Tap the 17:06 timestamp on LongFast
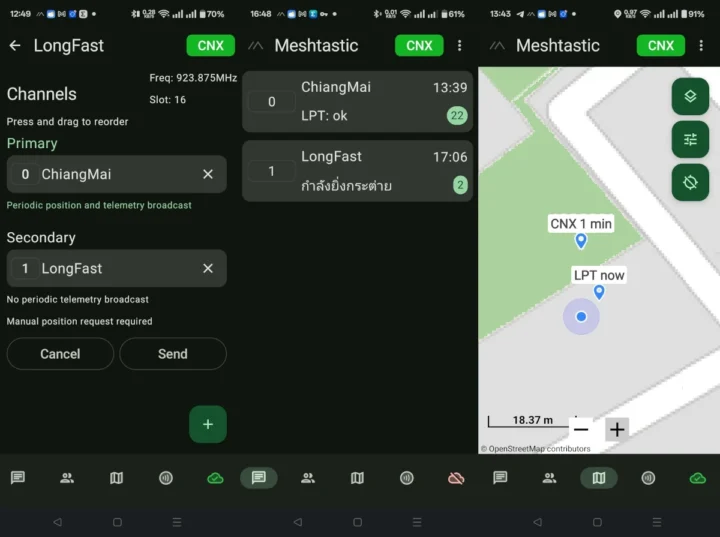Screen dimensions: 720x537 point(450,157)
